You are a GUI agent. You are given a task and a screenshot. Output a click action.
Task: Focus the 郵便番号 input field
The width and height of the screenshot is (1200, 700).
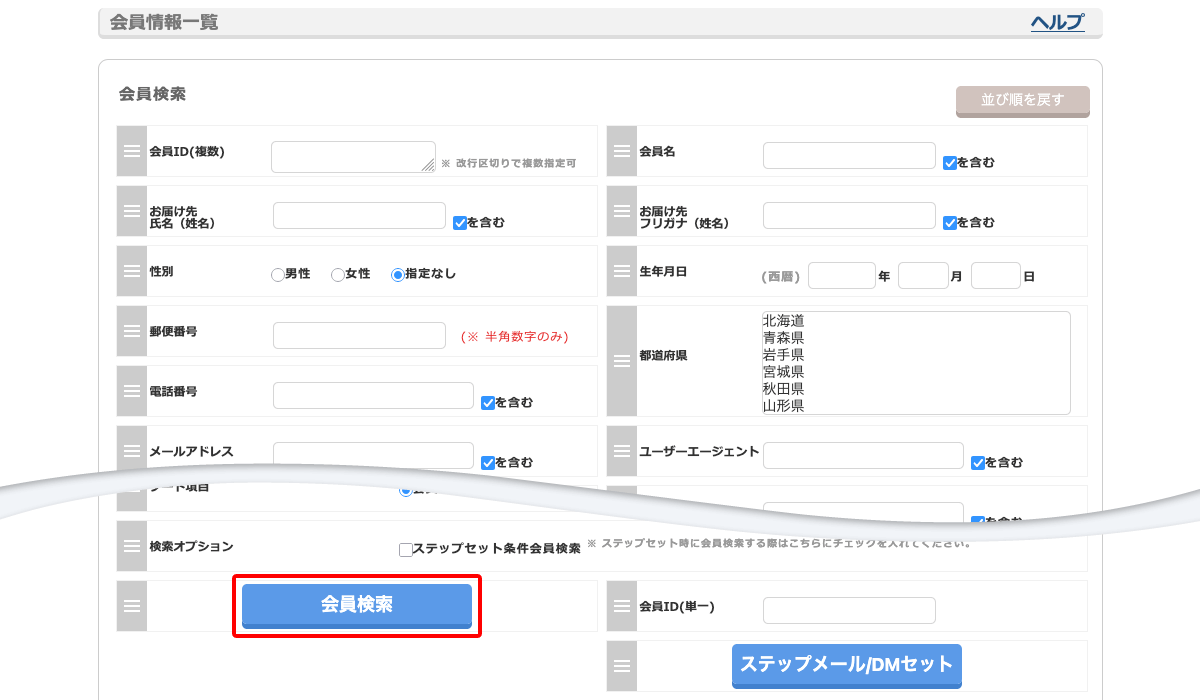359,336
